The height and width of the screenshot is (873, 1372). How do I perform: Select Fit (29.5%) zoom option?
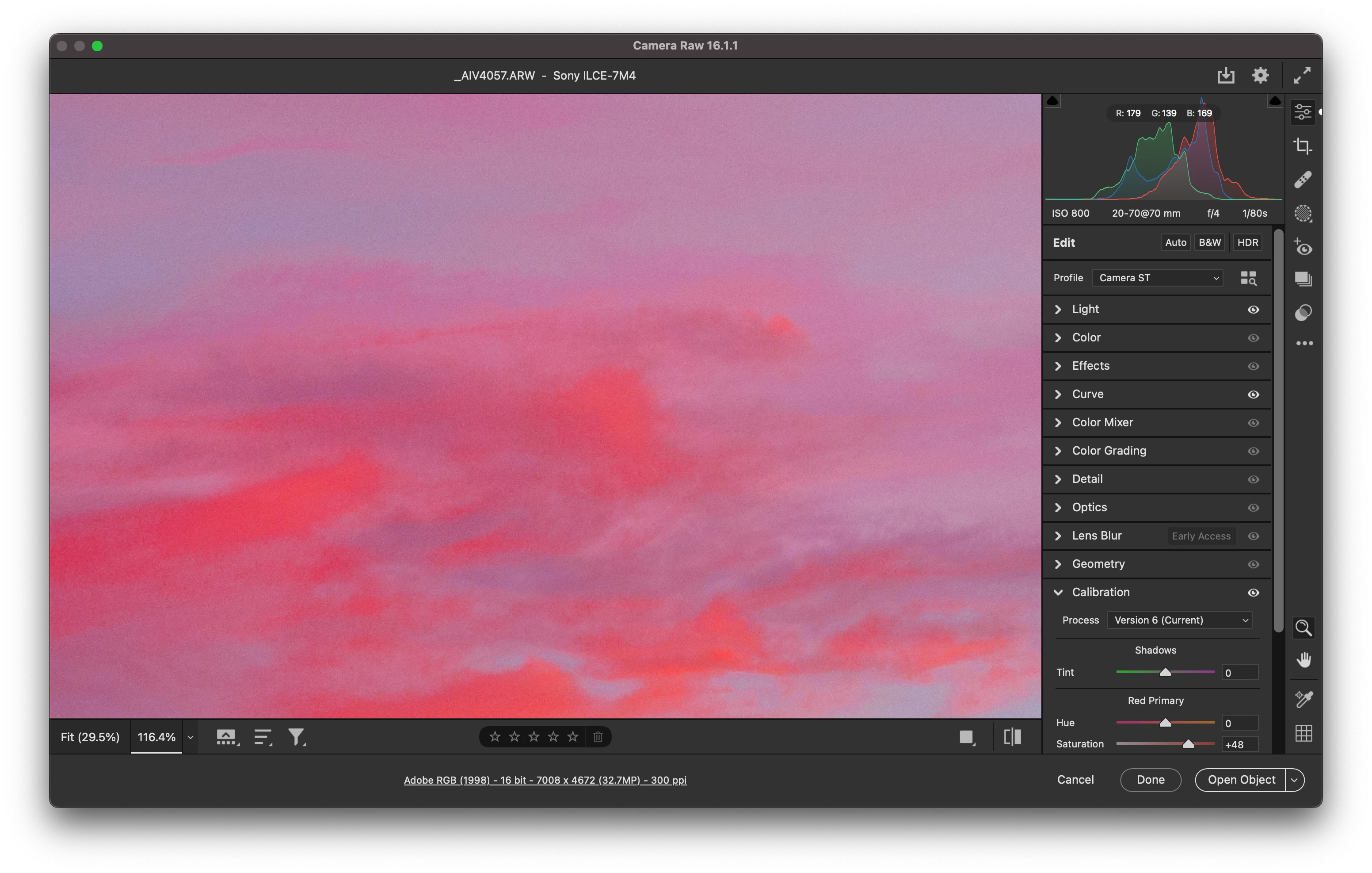[x=90, y=737]
